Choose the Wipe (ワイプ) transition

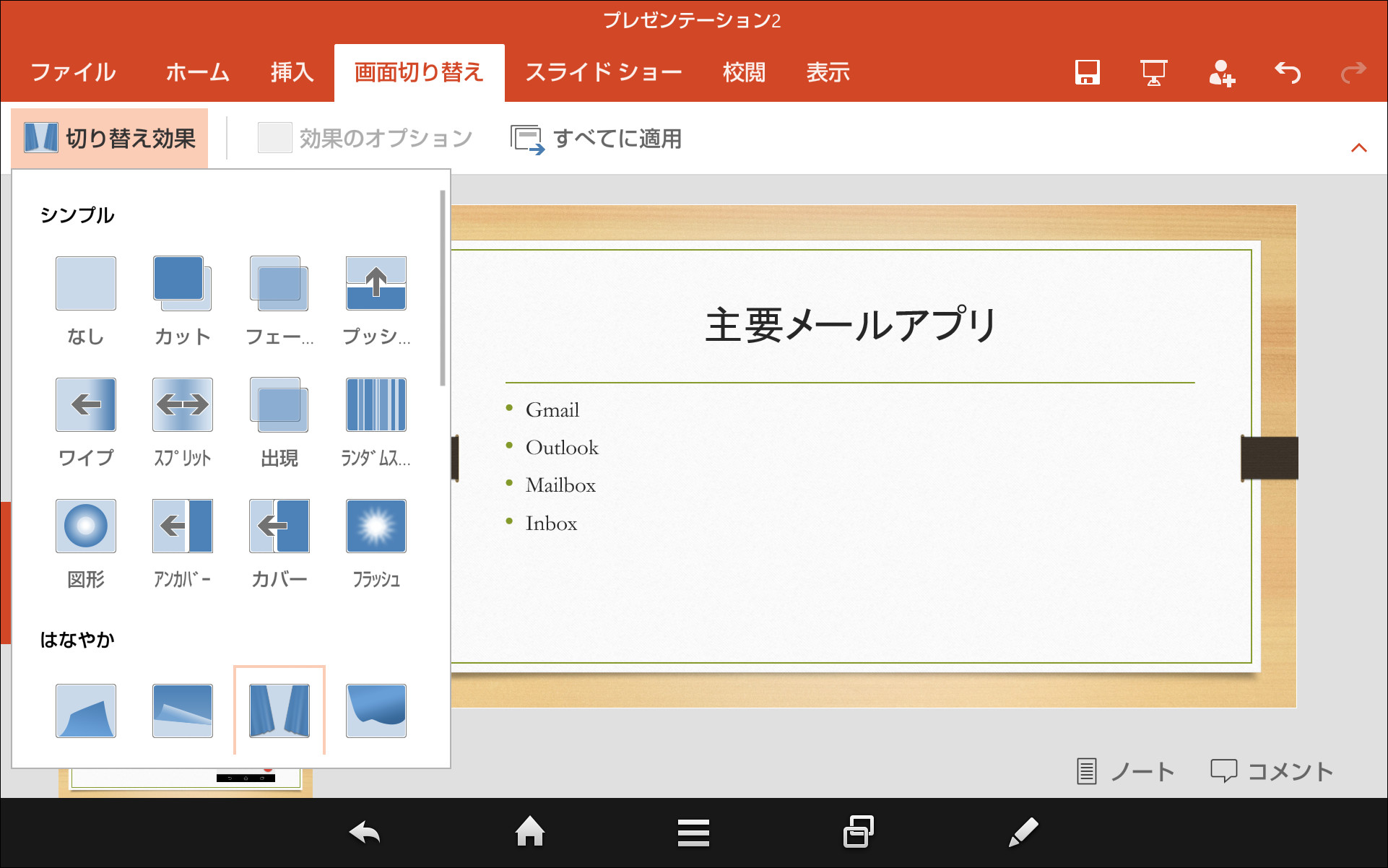(x=86, y=405)
